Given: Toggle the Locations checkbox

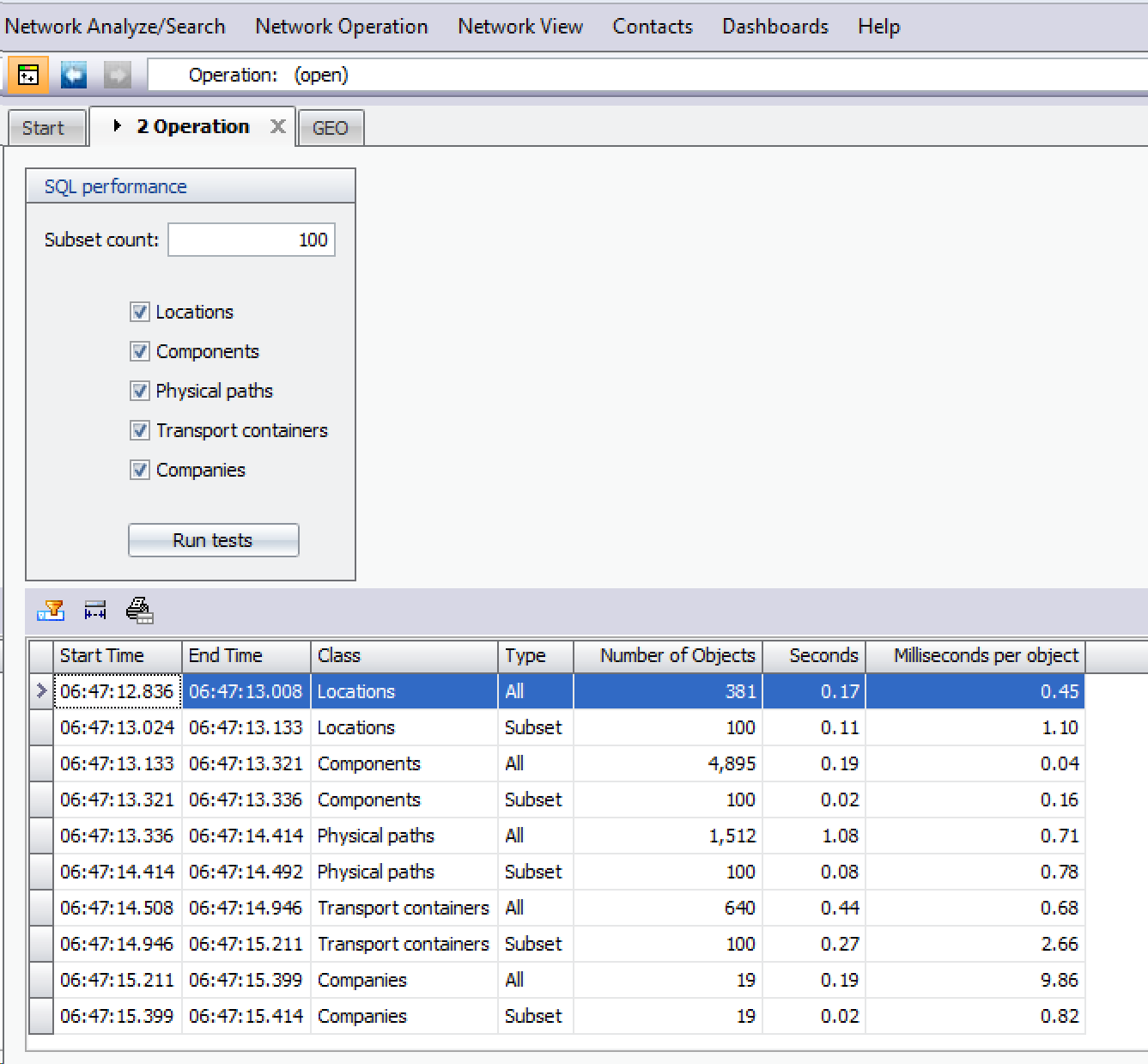Looking at the screenshot, I should pyautogui.click(x=140, y=312).
